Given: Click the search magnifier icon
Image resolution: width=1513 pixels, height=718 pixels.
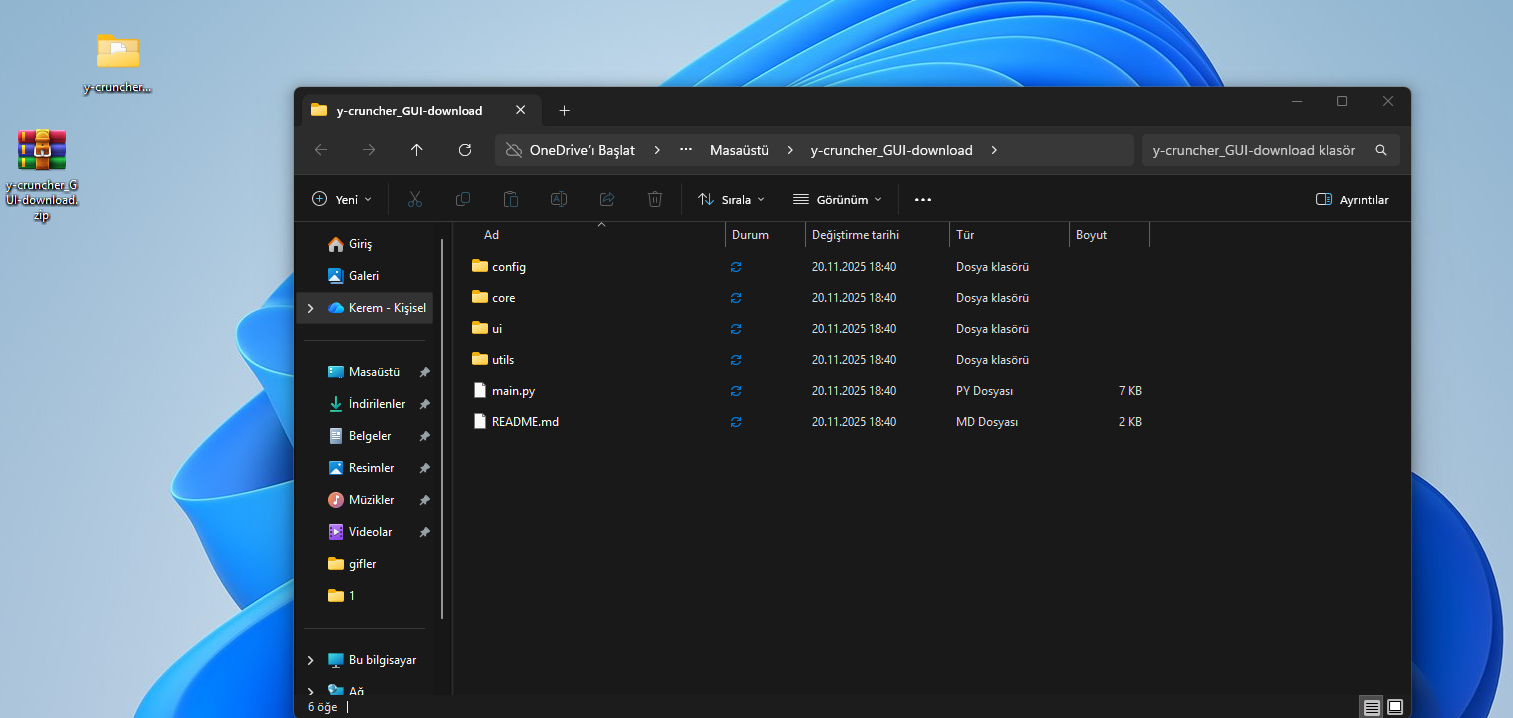Looking at the screenshot, I should [x=1381, y=150].
